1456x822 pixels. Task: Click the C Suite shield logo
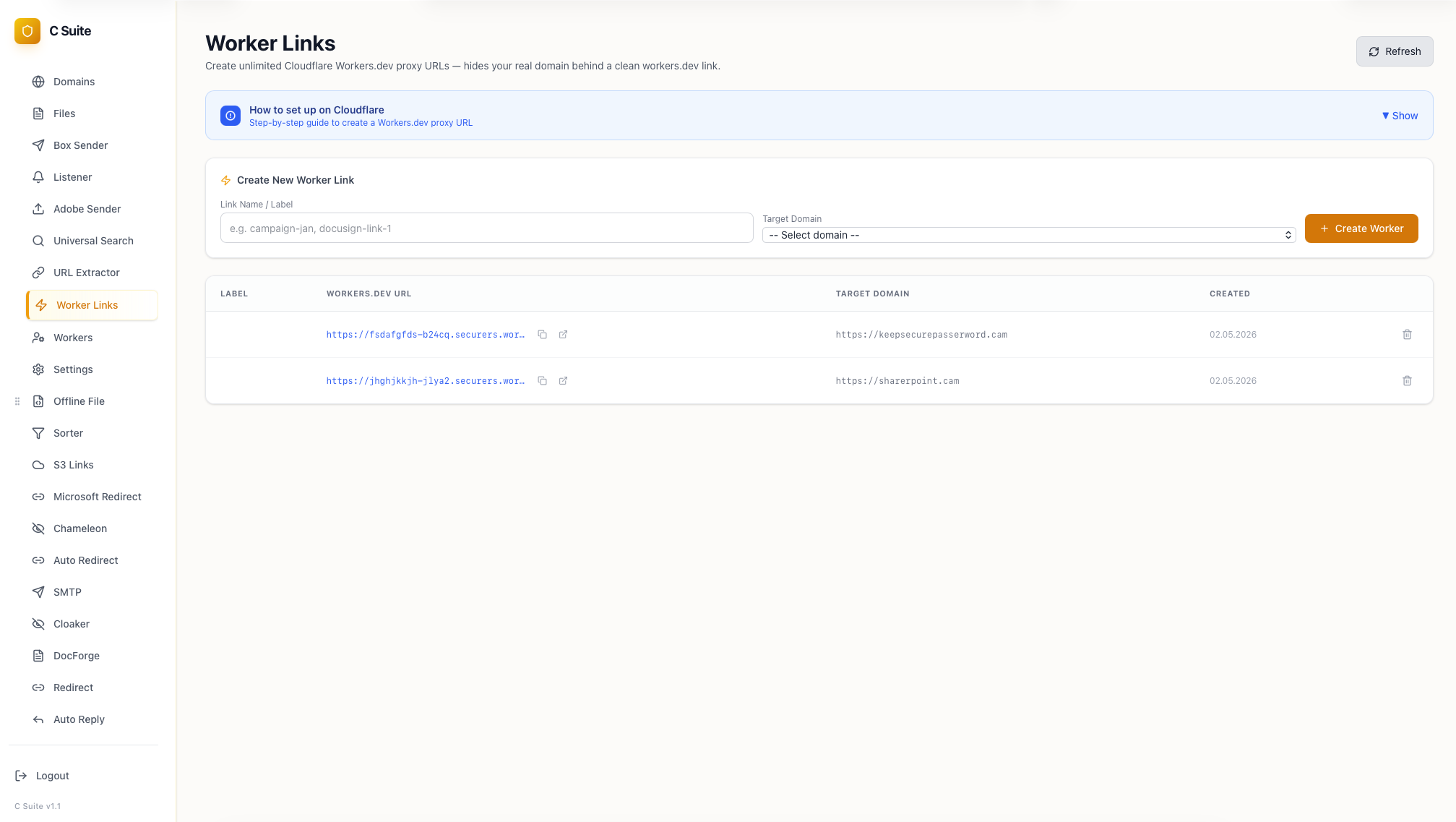coord(27,31)
